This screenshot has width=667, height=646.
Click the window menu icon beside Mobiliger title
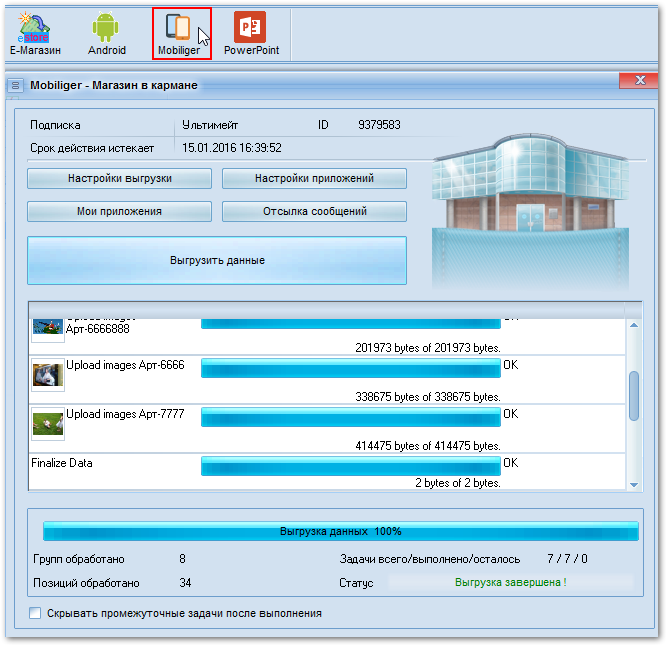coord(16,86)
